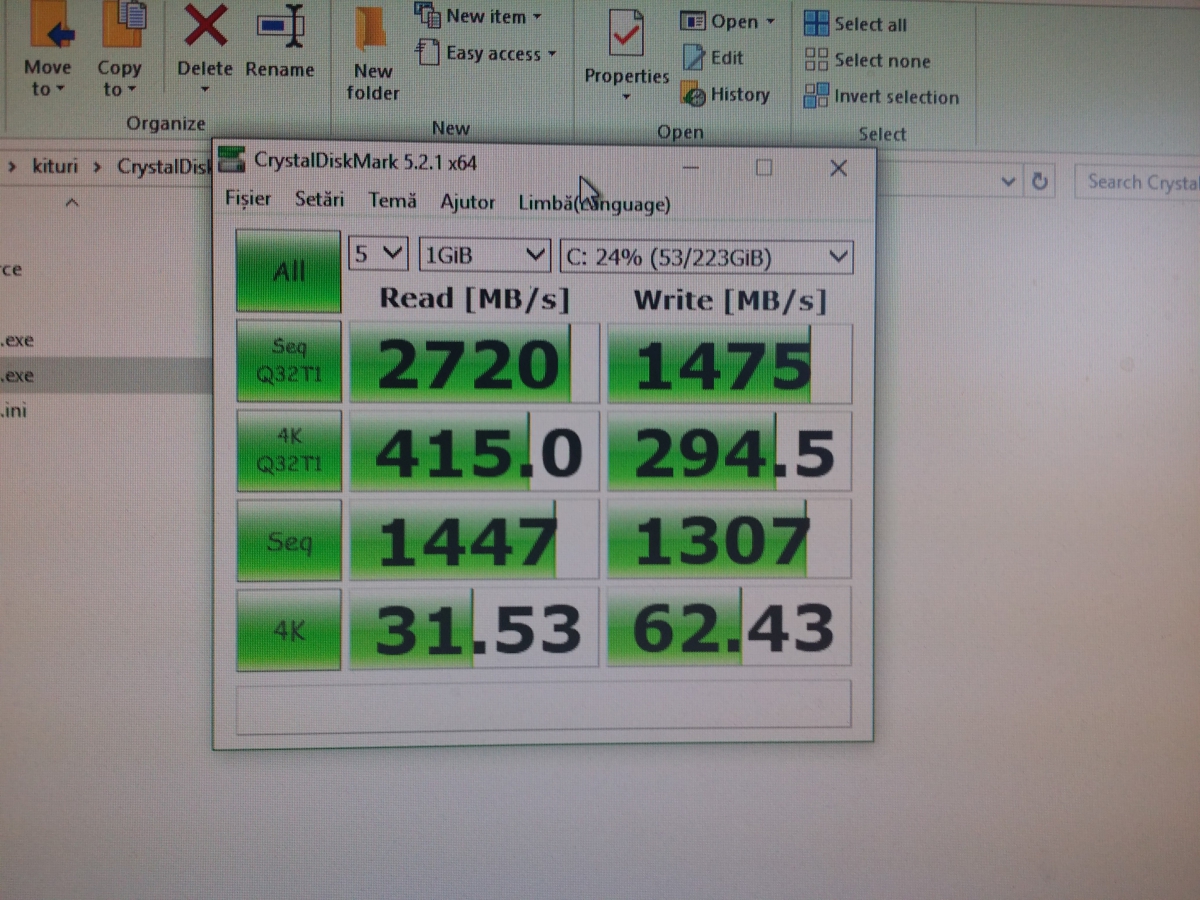
Task: Open the Fișier menu
Action: (x=248, y=199)
